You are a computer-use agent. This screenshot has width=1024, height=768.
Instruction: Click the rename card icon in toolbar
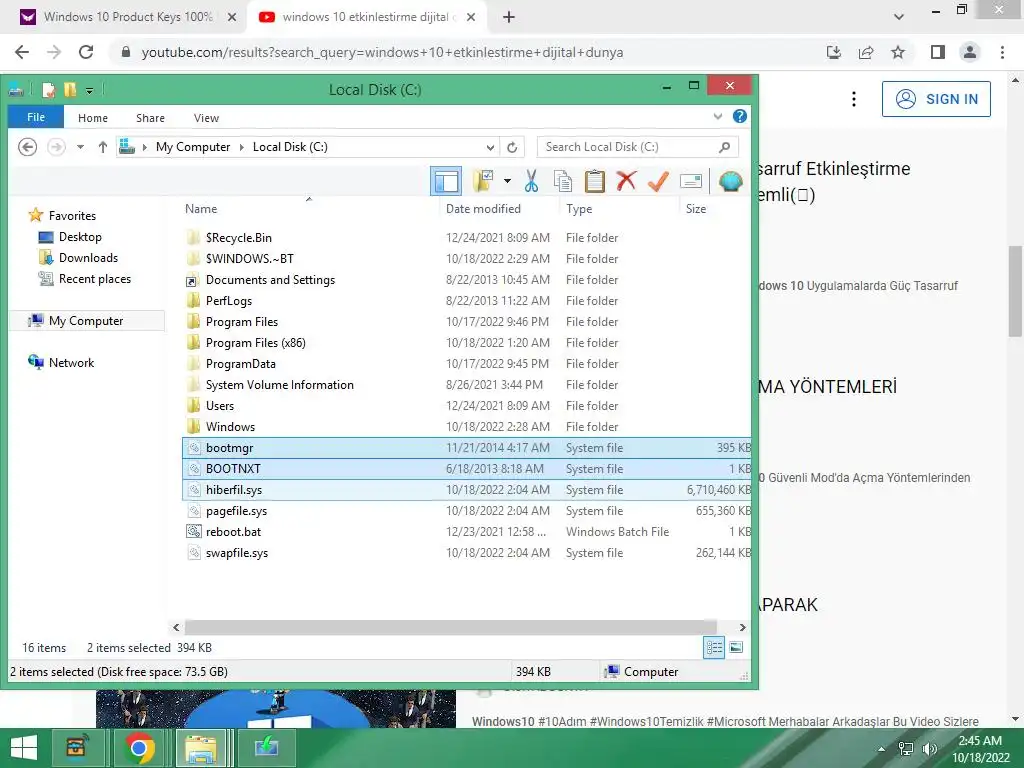690,181
